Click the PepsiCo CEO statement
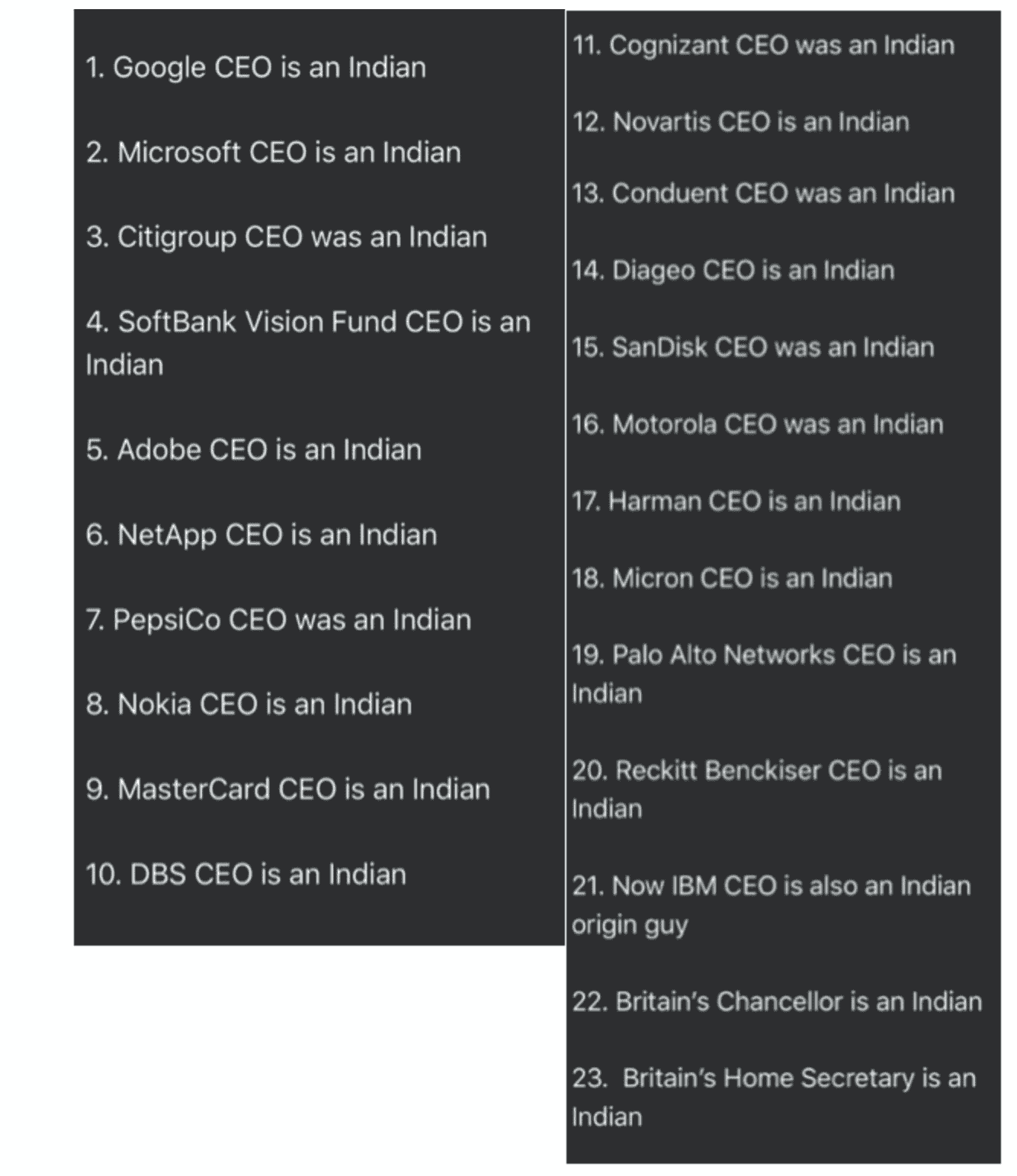 [x=278, y=620]
